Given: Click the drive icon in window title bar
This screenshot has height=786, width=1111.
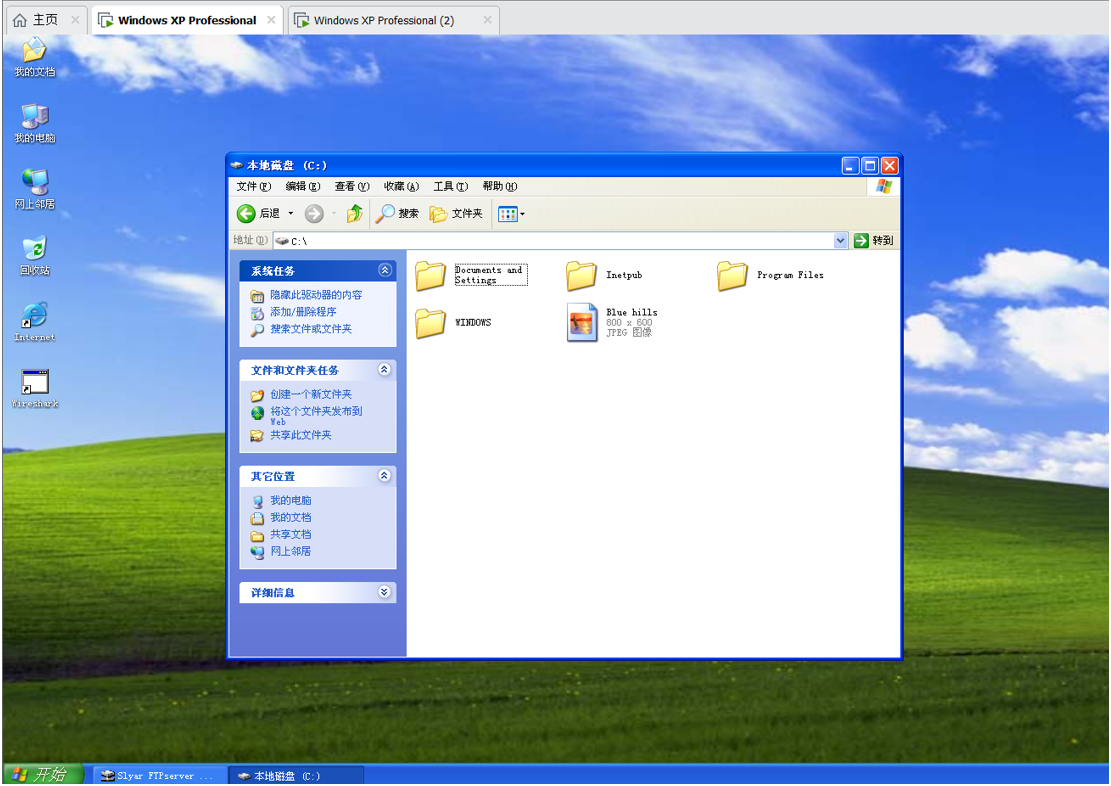Looking at the screenshot, I should [x=237, y=165].
